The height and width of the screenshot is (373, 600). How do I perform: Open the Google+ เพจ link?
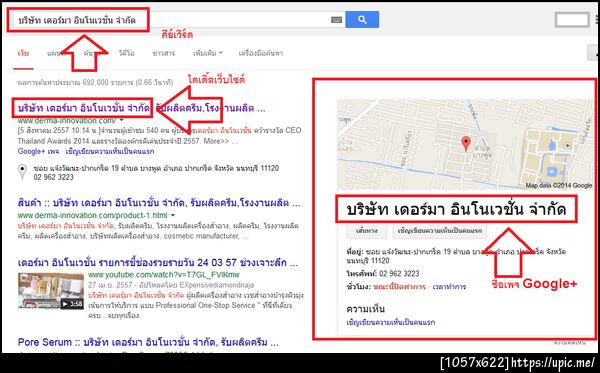[38, 151]
